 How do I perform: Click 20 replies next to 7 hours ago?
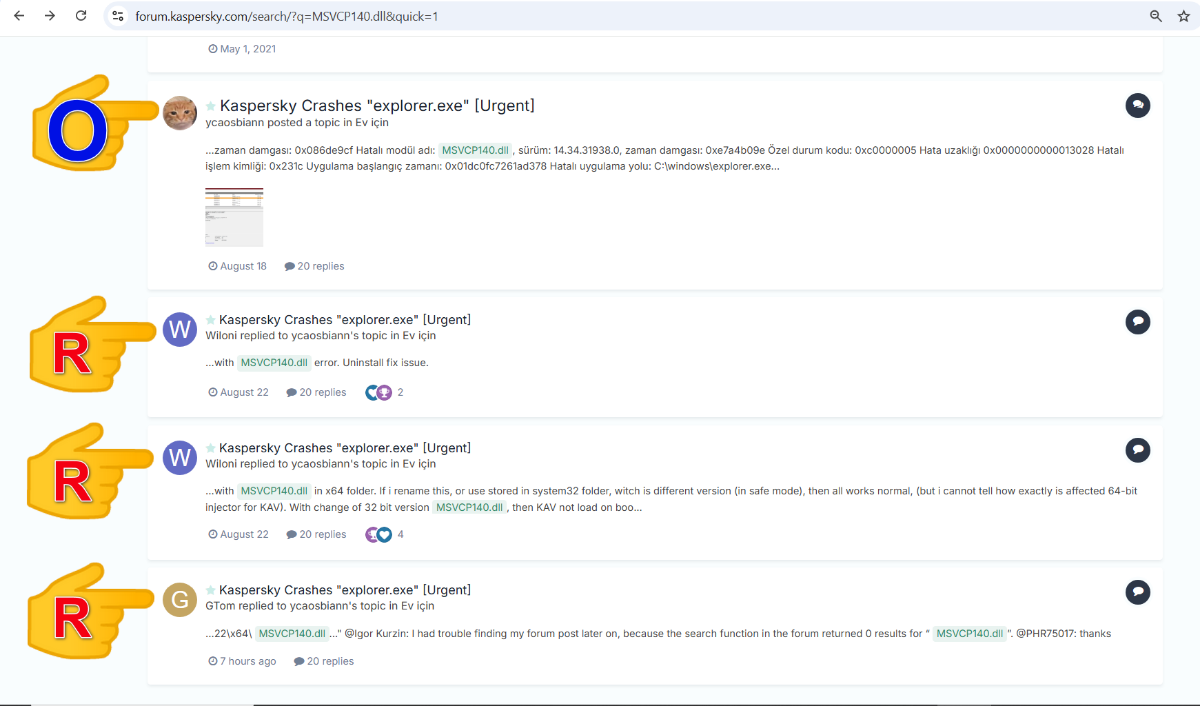coord(324,661)
